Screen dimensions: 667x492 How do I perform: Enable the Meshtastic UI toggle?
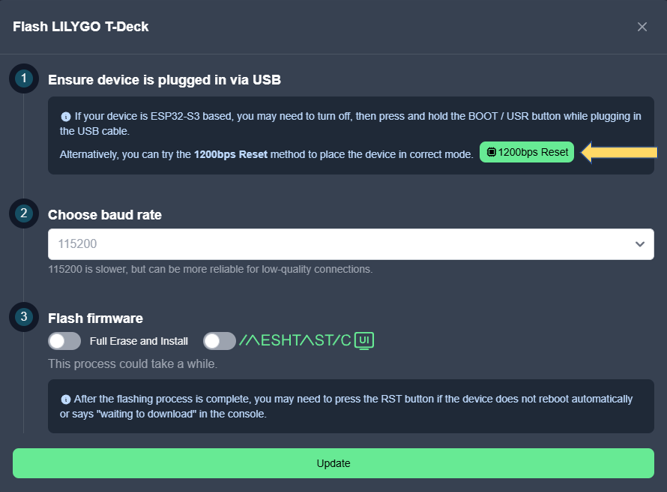219,341
